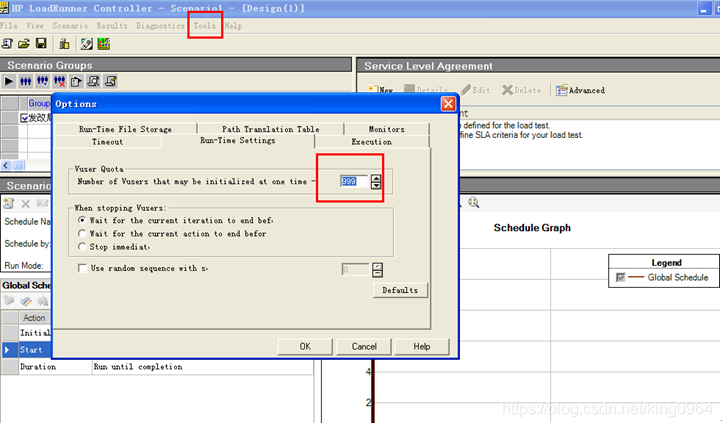Click the Delete Schedule X icon
Image resolution: width=722 pixels, height=427 pixels.
[x=25, y=203]
